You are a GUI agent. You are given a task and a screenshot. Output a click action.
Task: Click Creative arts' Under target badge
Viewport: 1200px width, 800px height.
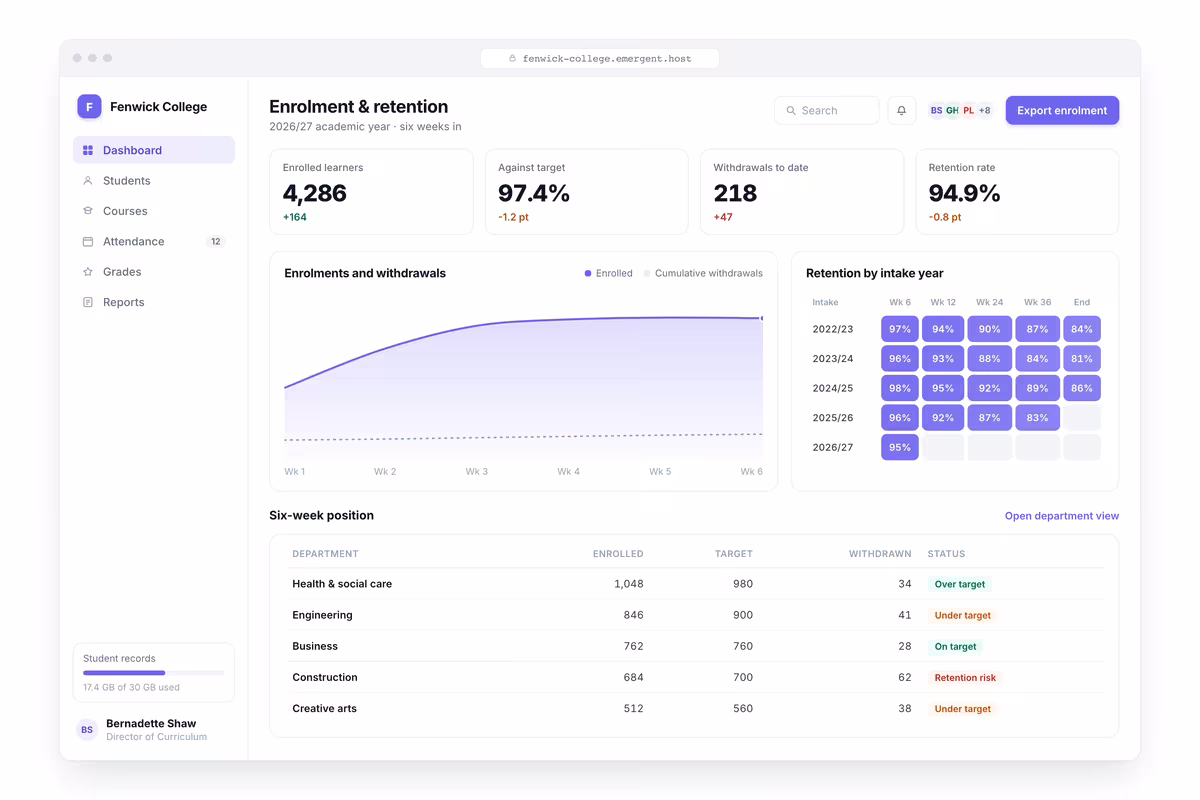click(x=963, y=709)
